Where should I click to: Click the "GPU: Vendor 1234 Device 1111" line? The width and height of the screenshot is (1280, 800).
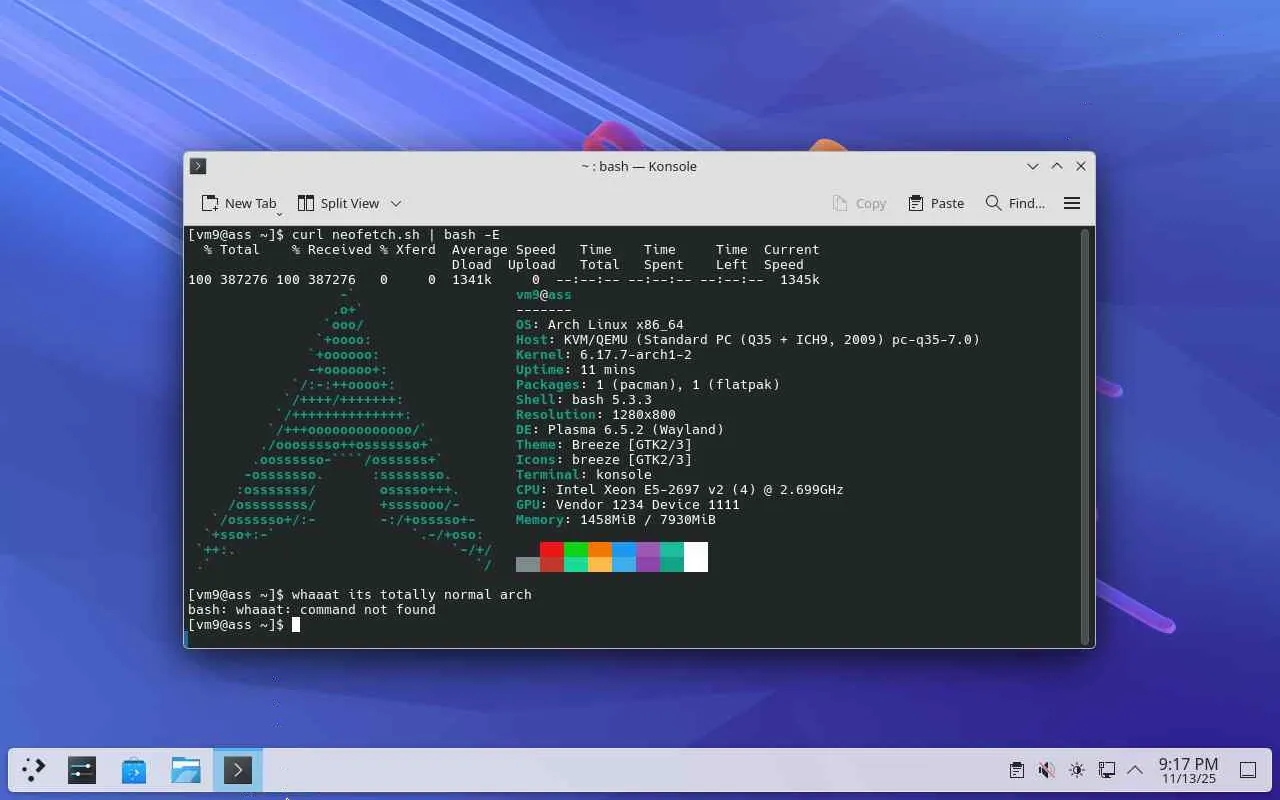(628, 505)
